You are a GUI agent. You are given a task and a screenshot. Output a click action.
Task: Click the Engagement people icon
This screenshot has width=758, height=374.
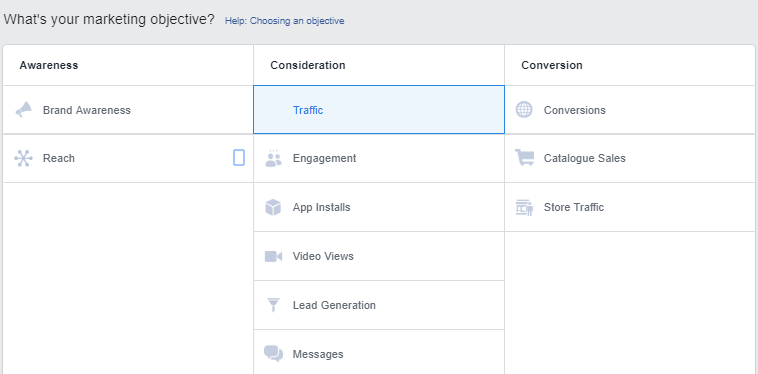pyautogui.click(x=273, y=158)
